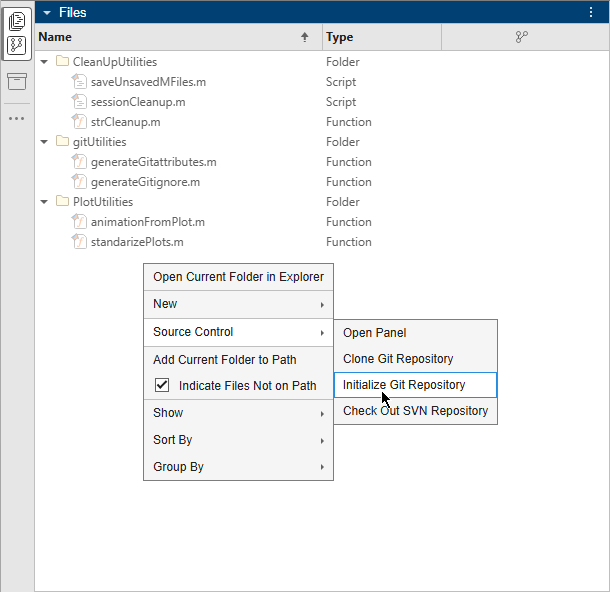Click the Function type cell for strCleanup.m
The width and height of the screenshot is (610, 592).
tap(349, 122)
